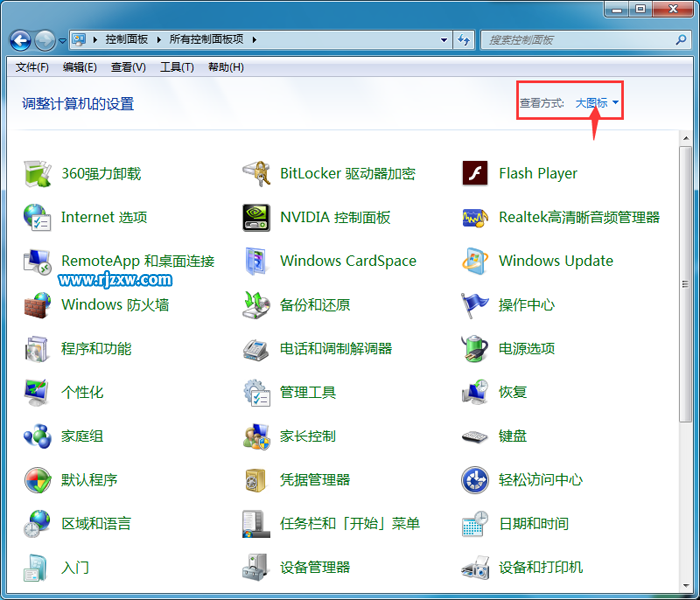Click the Windows 防火墙 brick wall icon
Screen dimensions: 700x600
point(37,305)
